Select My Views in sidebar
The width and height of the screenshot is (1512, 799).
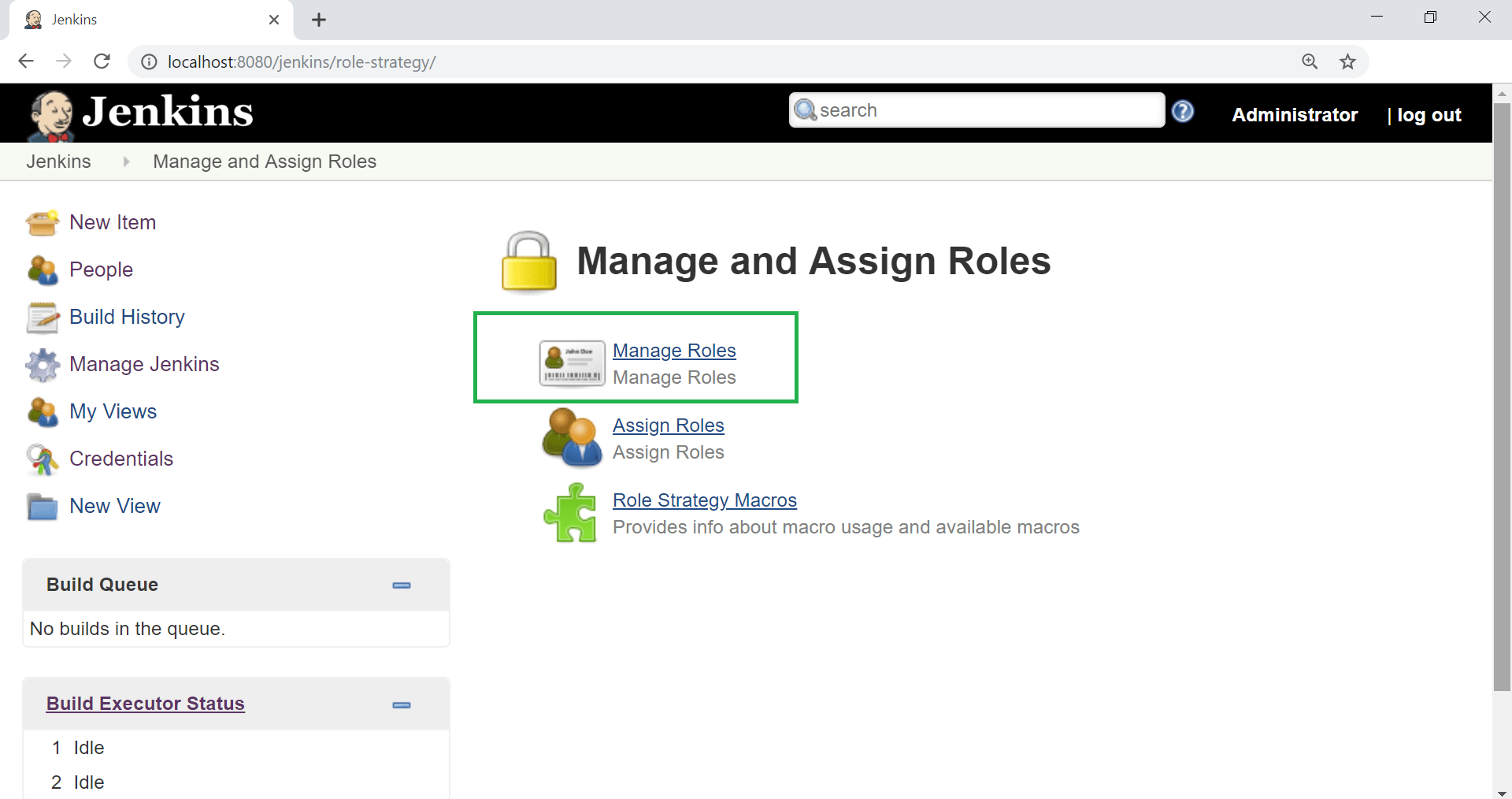coord(113,411)
